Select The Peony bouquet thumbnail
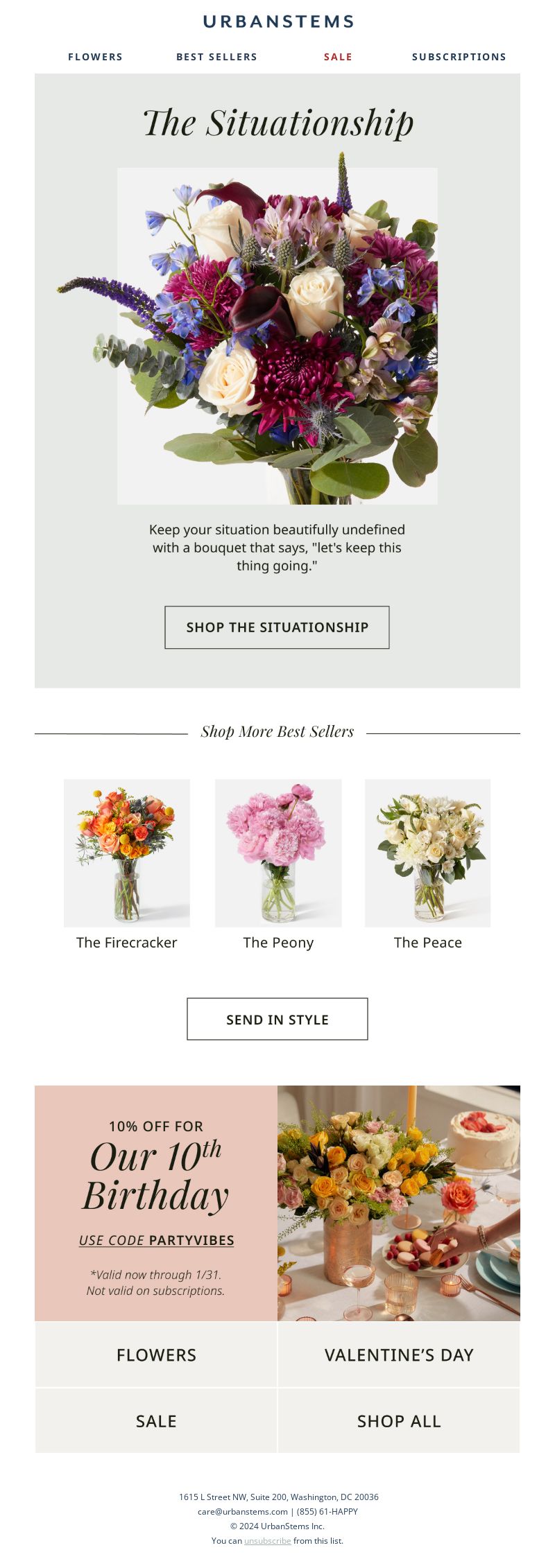This screenshot has height=1568, width=555. pos(278,853)
